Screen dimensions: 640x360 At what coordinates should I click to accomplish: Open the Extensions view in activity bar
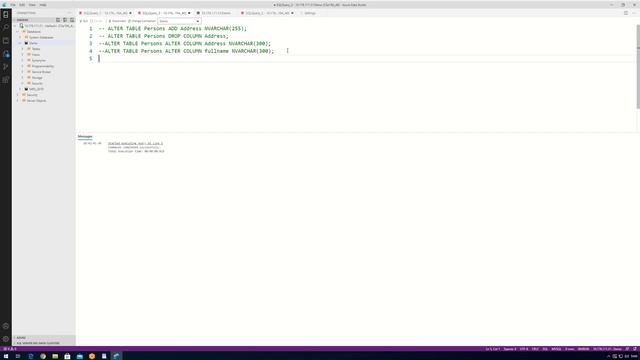pyautogui.click(x=6, y=80)
